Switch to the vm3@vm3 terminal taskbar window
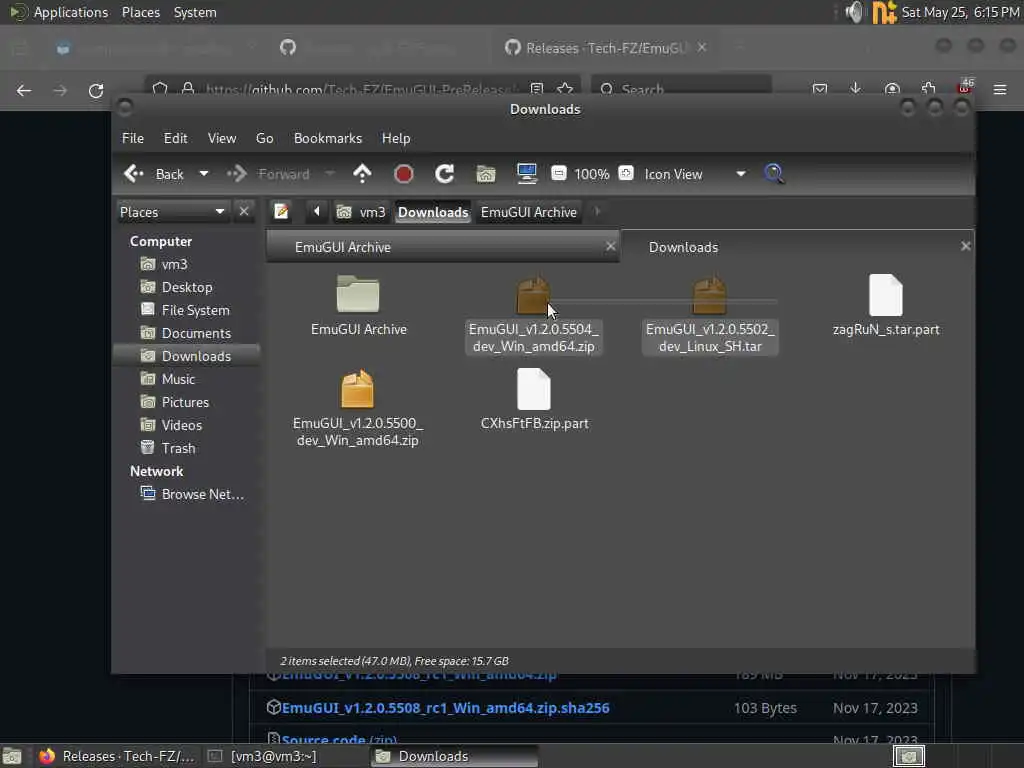Screen dimensions: 1024x768 coord(262,756)
